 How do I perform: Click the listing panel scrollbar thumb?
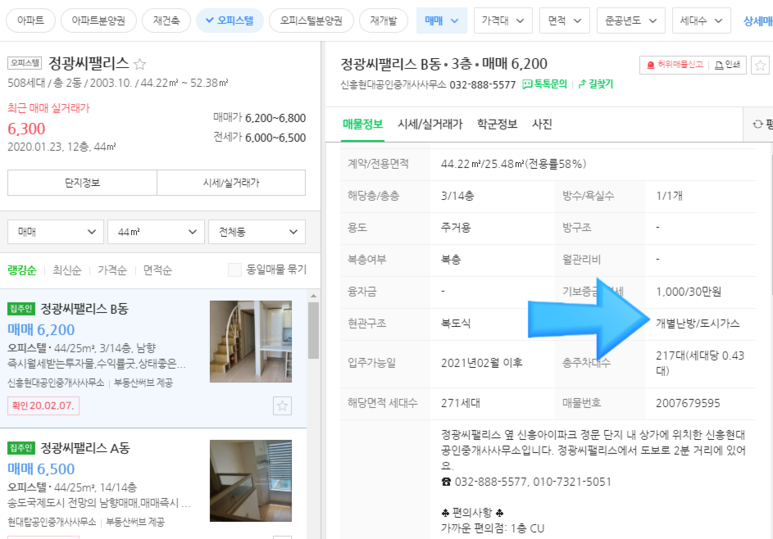tap(313, 330)
